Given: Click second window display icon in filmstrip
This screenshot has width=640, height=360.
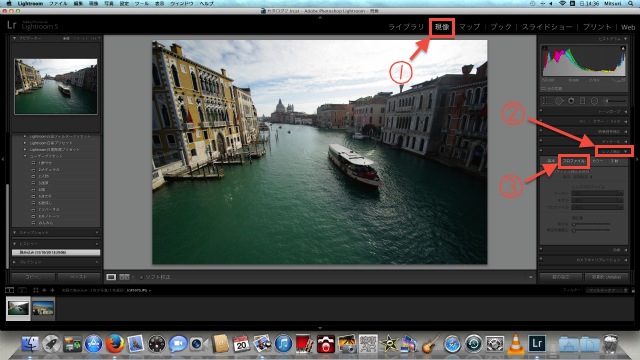Looking at the screenshot, I should point(22,290).
